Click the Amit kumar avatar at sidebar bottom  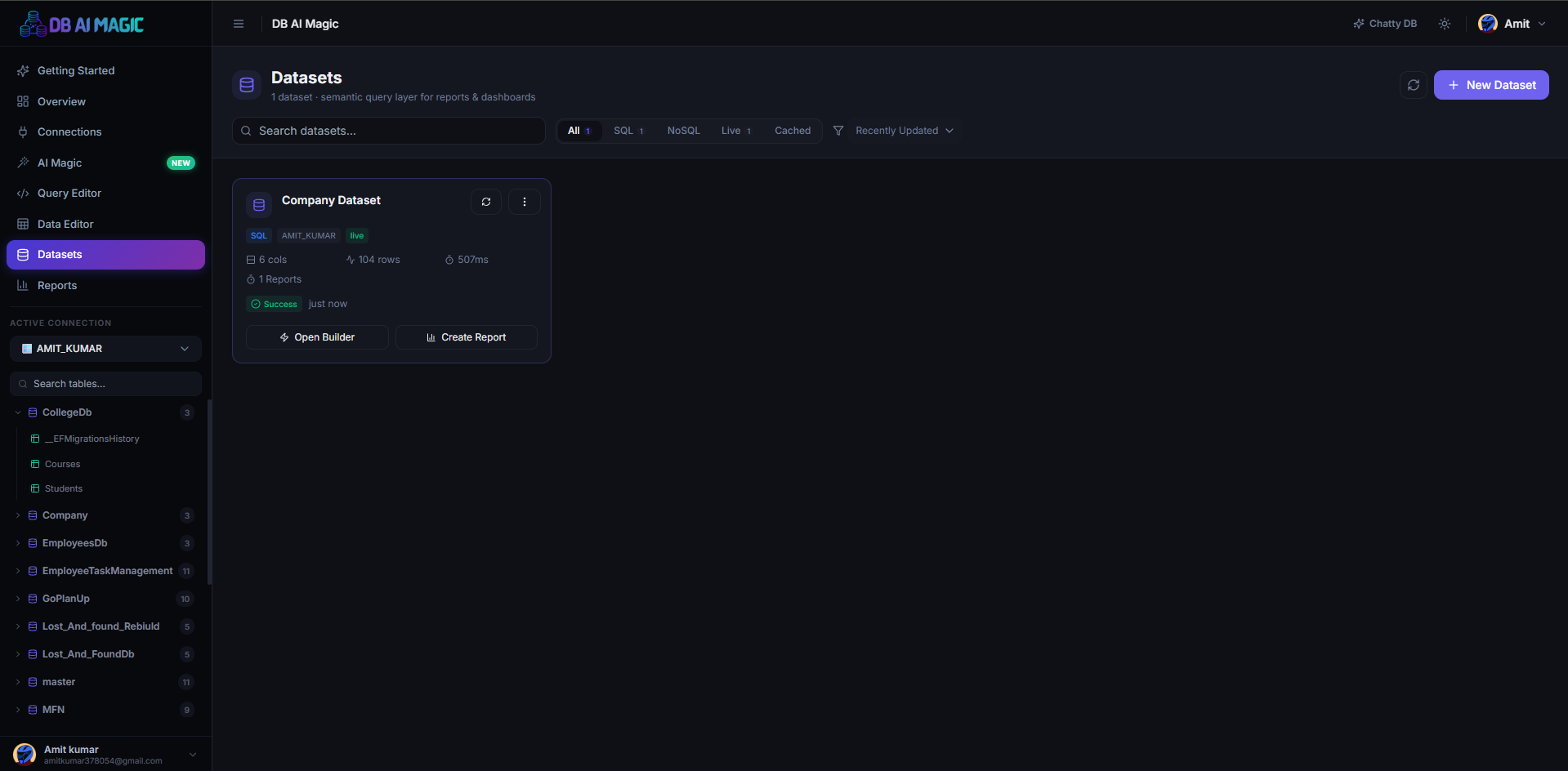pyautogui.click(x=25, y=754)
